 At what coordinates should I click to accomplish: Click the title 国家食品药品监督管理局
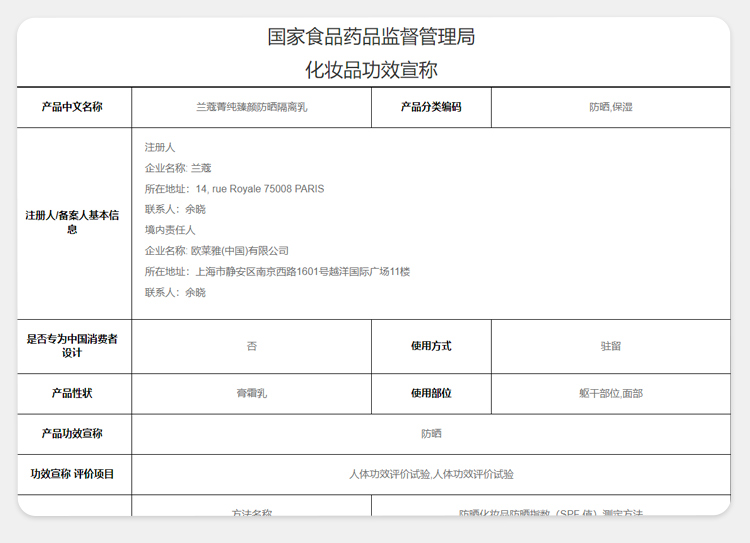point(371,37)
